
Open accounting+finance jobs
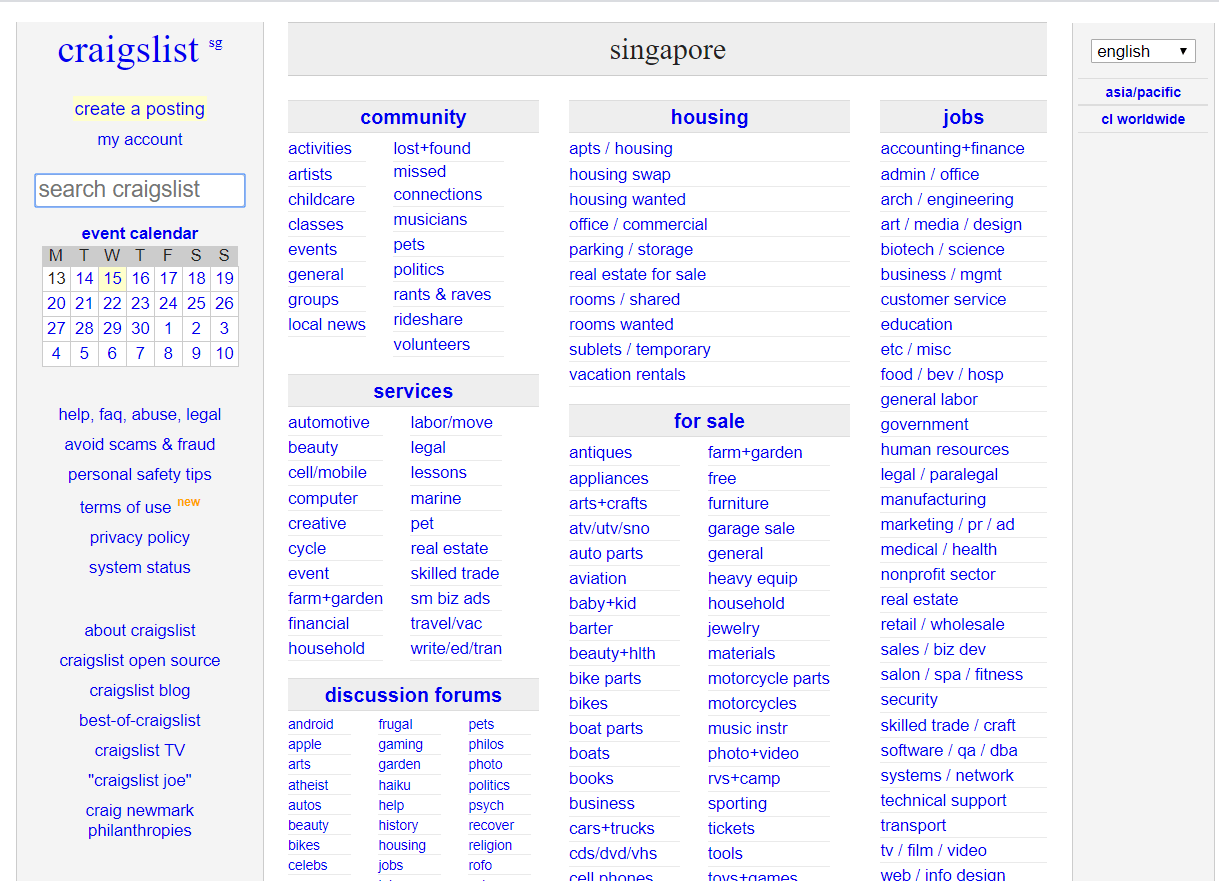pyautogui.click(x=952, y=148)
